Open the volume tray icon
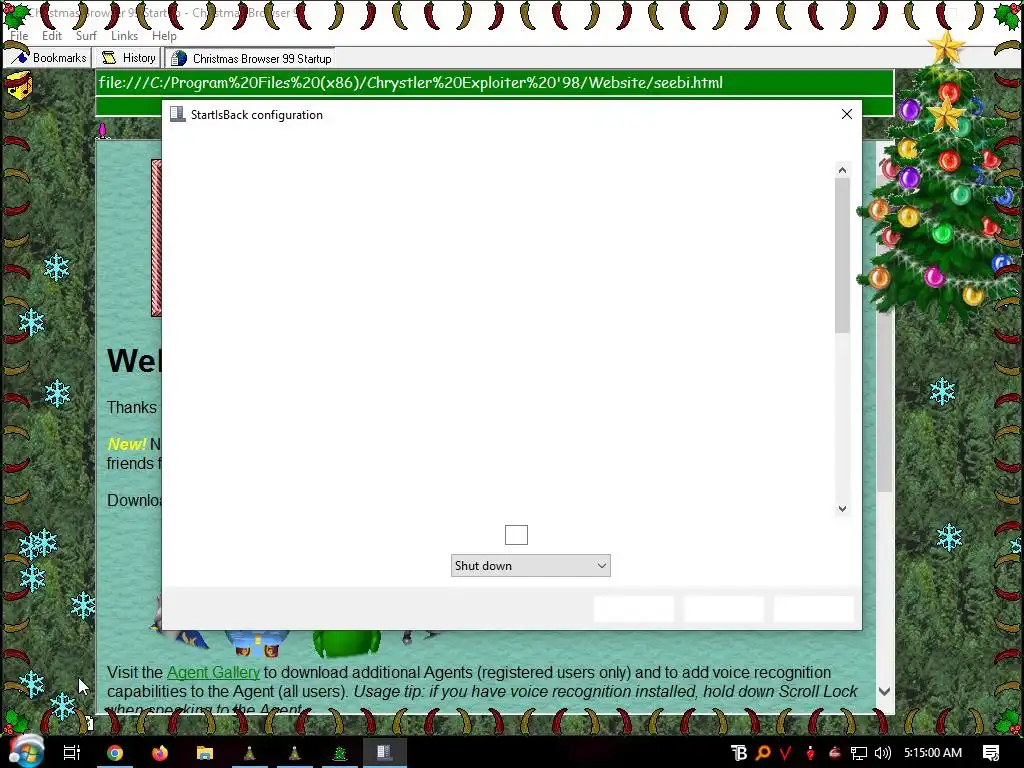Image resolution: width=1024 pixels, height=768 pixels. [x=882, y=753]
